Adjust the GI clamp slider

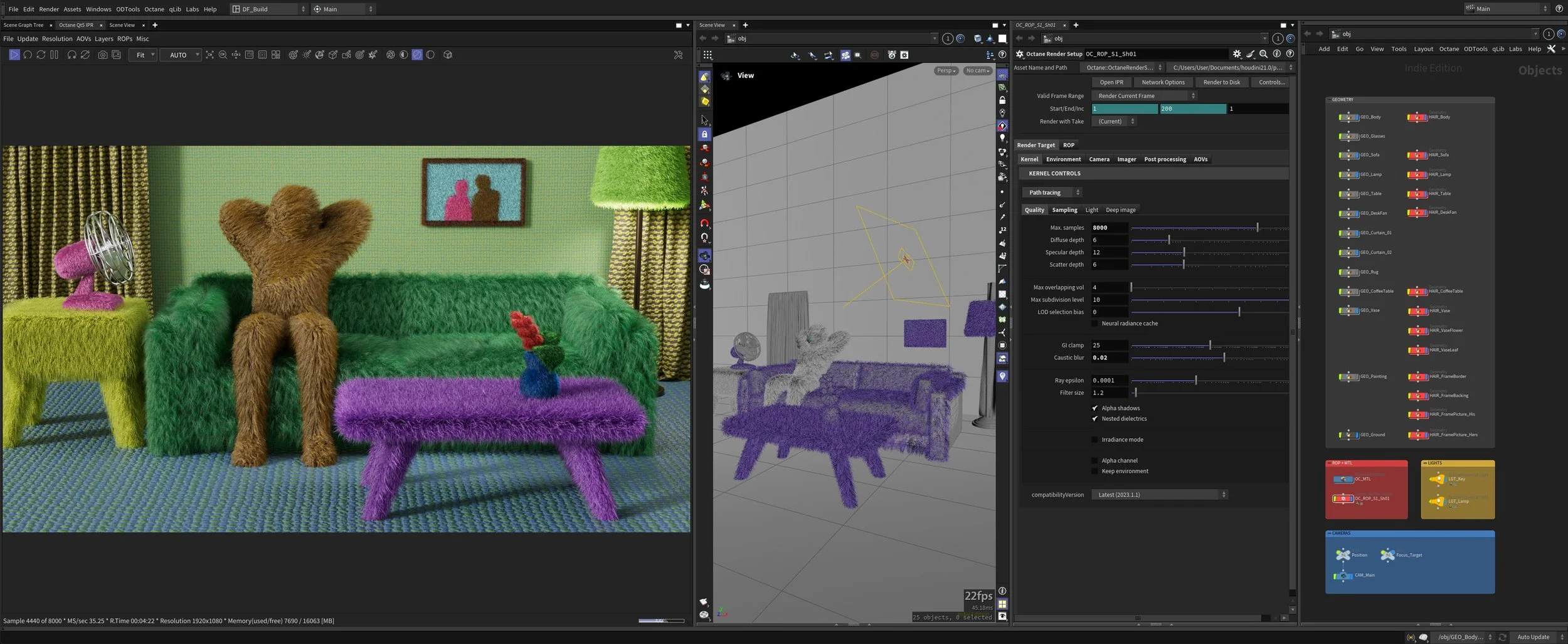coord(1210,346)
